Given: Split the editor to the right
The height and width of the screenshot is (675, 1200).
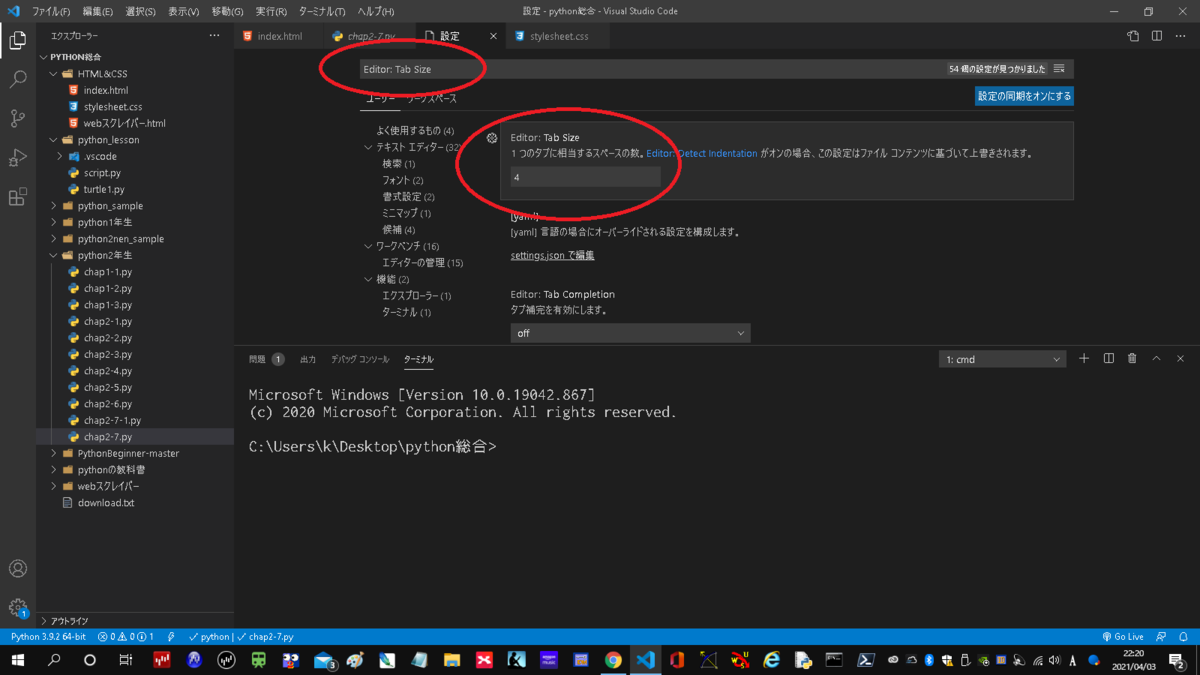Looking at the screenshot, I should 1156,36.
